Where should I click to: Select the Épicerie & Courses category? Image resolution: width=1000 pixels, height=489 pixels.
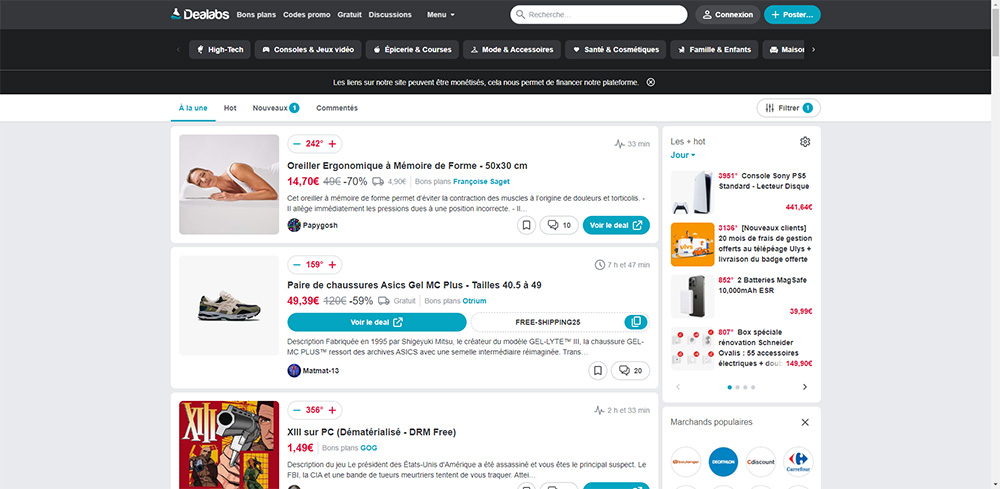pyautogui.click(x=412, y=50)
